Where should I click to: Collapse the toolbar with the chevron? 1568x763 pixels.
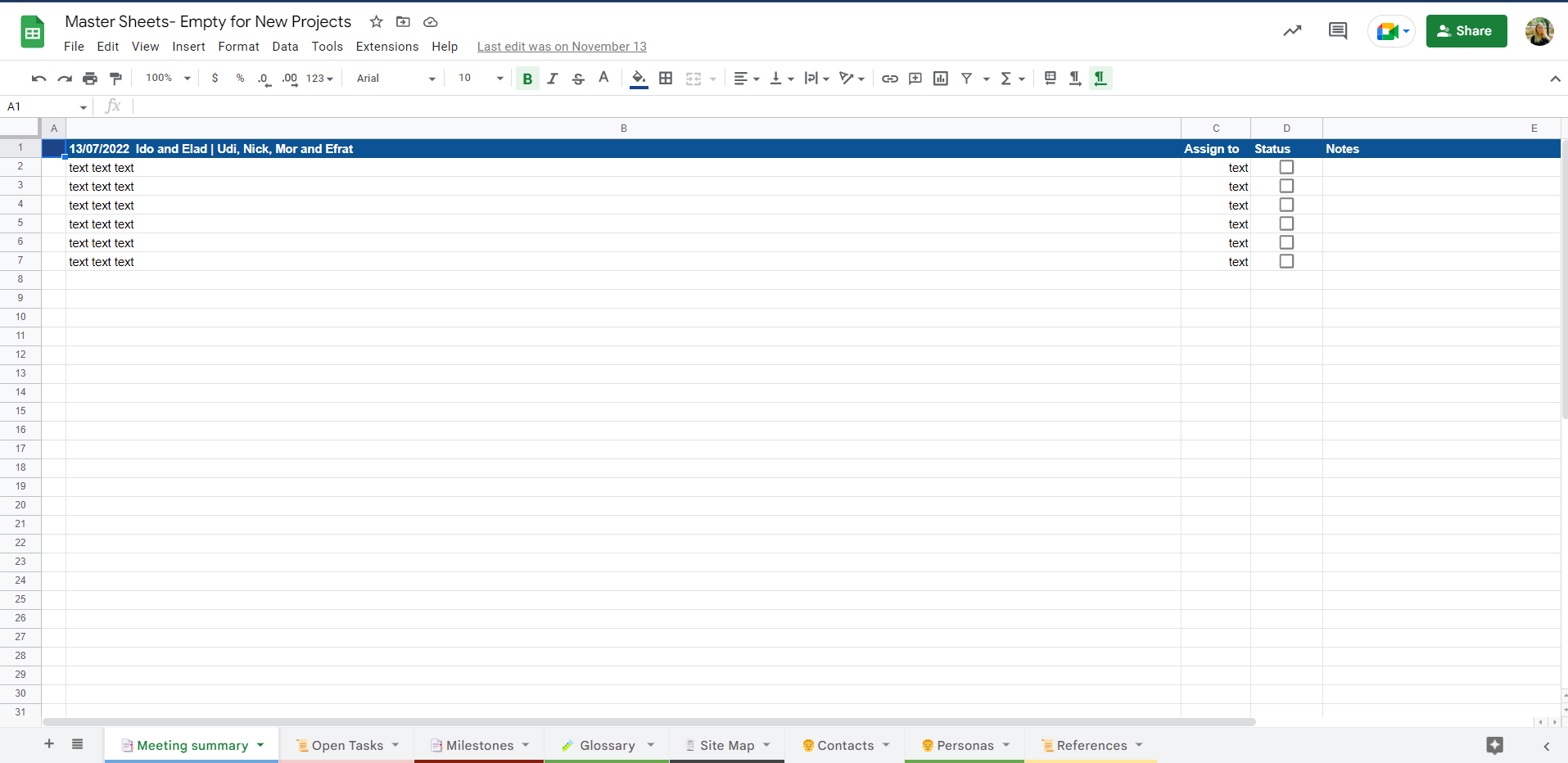coord(1555,79)
